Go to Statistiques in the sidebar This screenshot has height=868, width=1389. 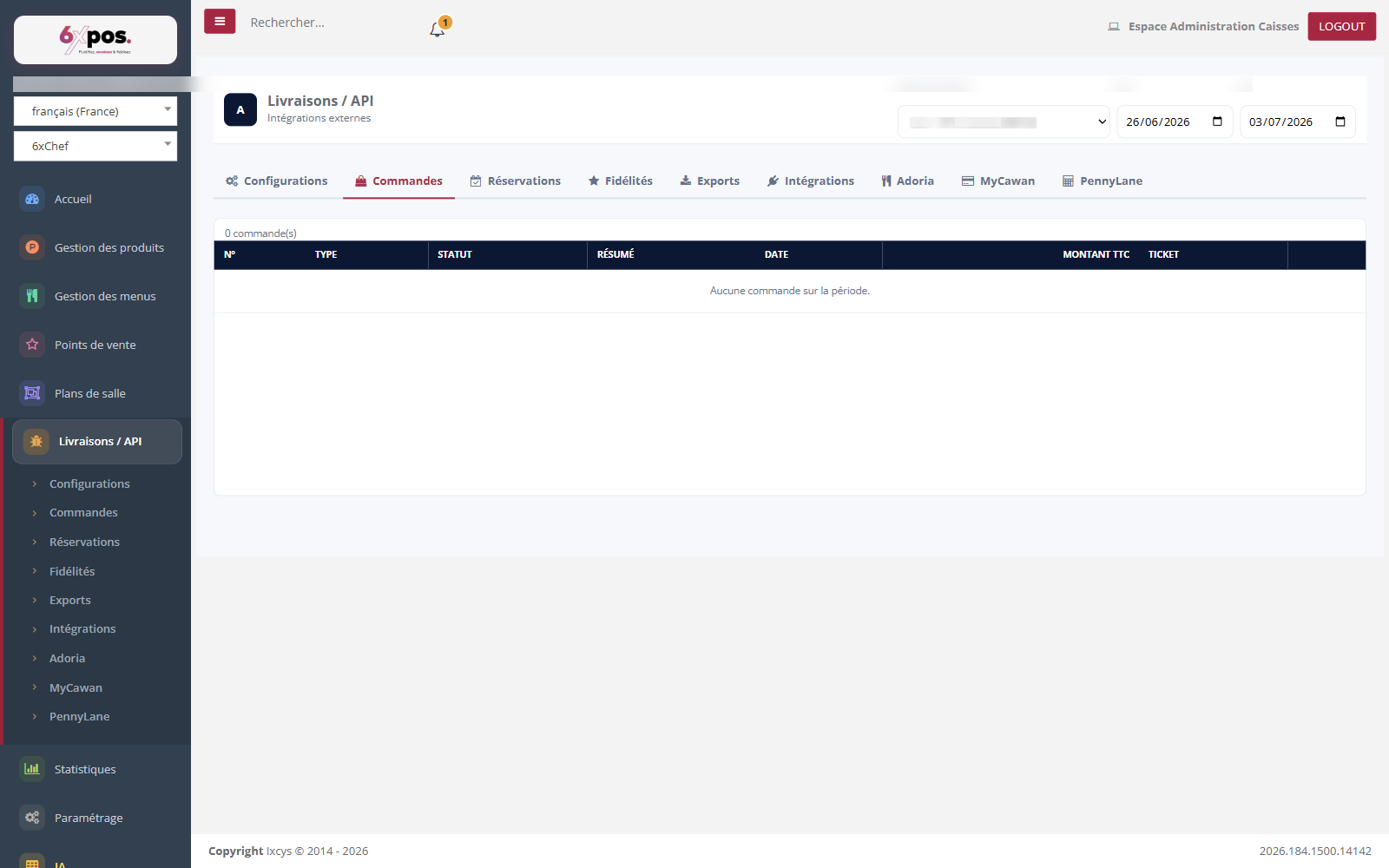click(85, 769)
